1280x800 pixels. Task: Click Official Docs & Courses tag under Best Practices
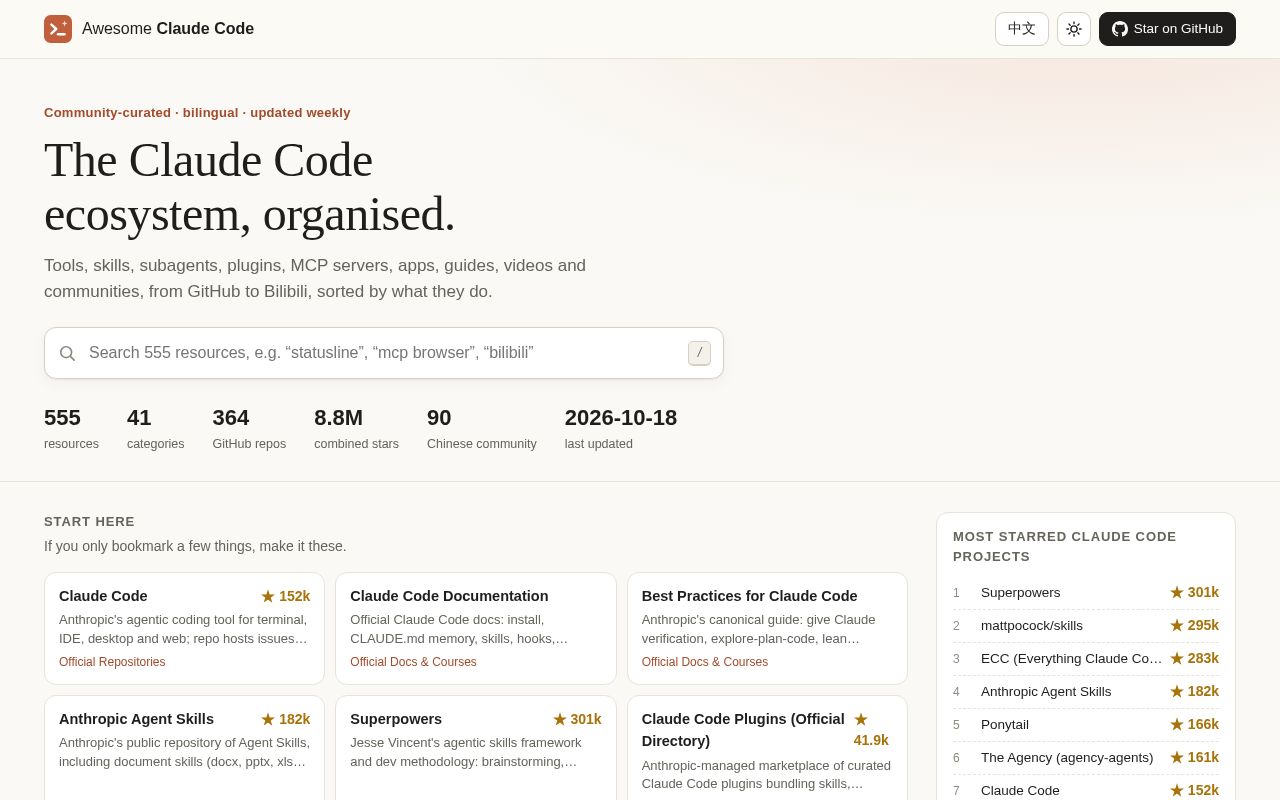pos(705,662)
